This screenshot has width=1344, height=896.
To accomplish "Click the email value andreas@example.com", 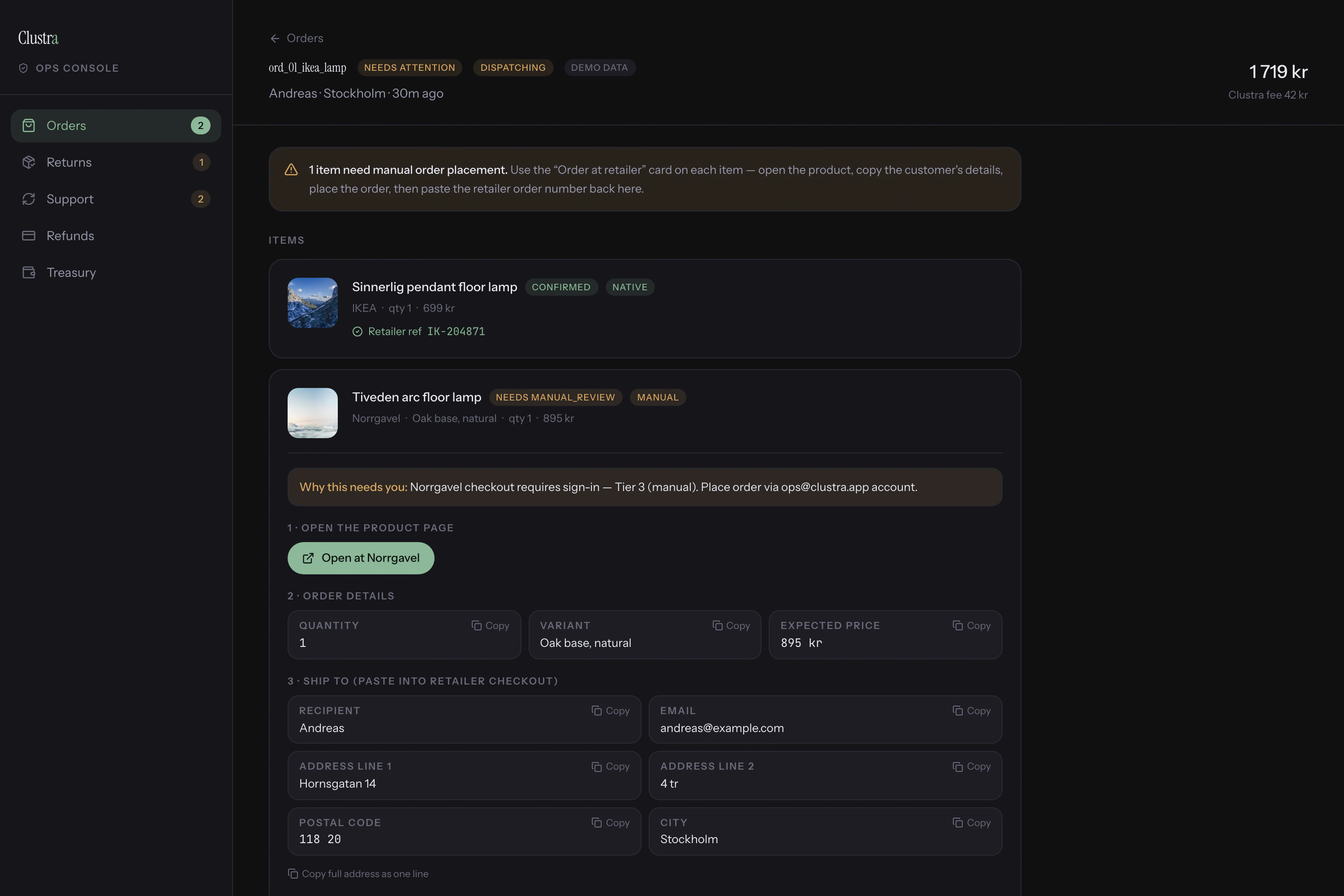I will point(722,728).
